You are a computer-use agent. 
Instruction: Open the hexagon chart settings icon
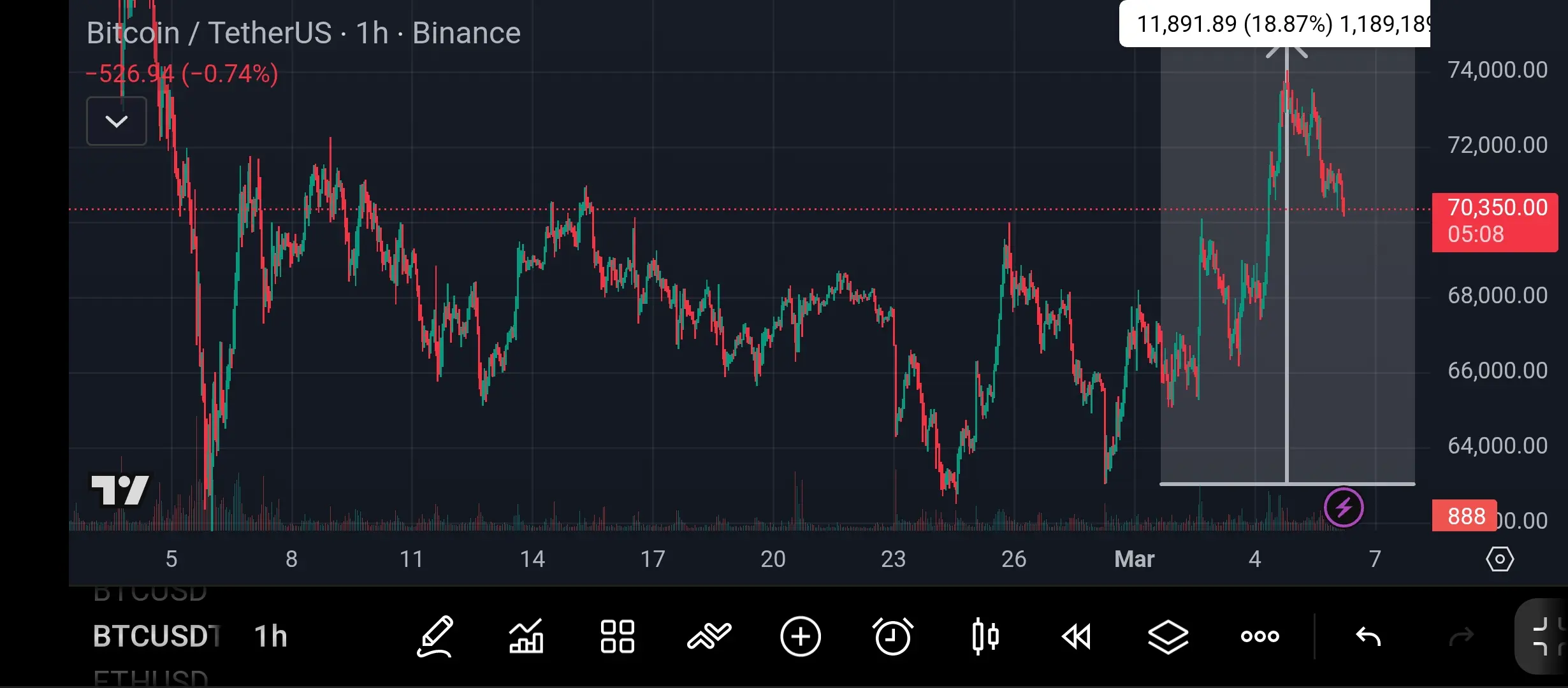pyautogui.click(x=1499, y=559)
